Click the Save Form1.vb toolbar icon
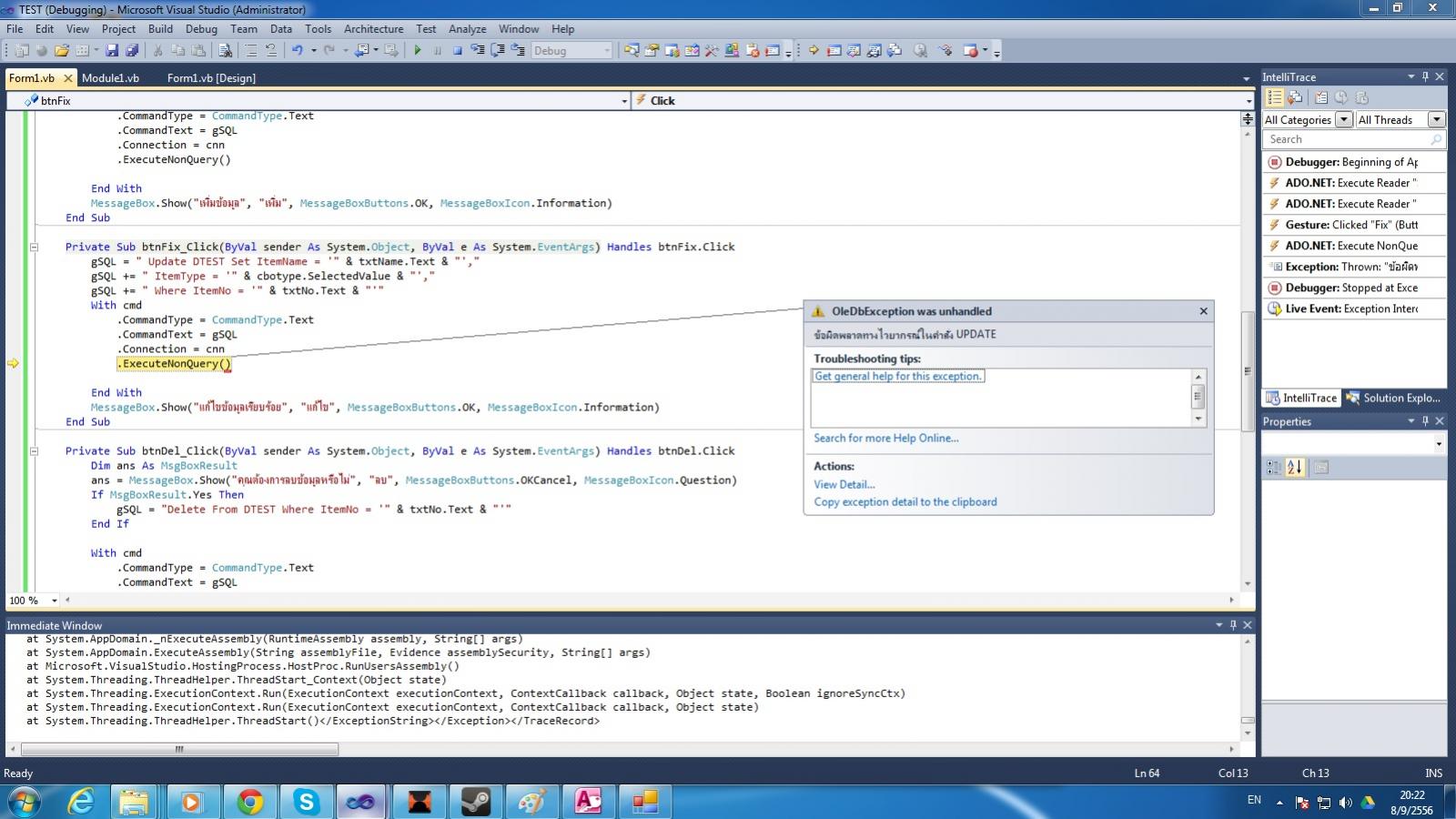This screenshot has height=819, width=1456. click(x=112, y=51)
